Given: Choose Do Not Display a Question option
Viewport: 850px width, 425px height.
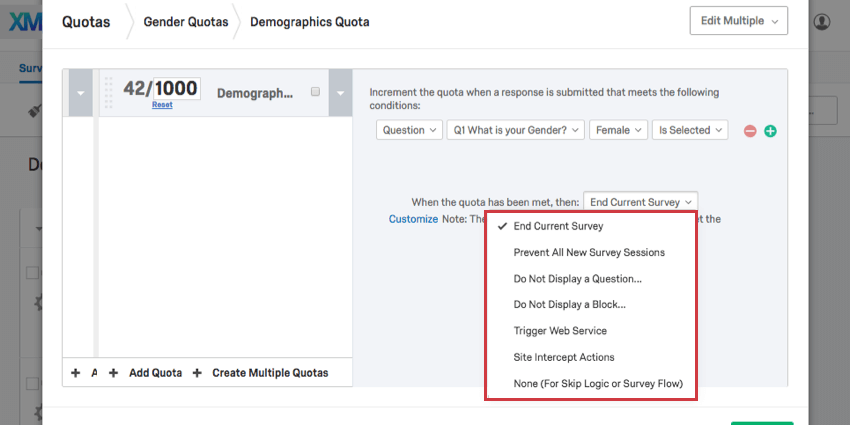Looking at the screenshot, I should (577, 278).
